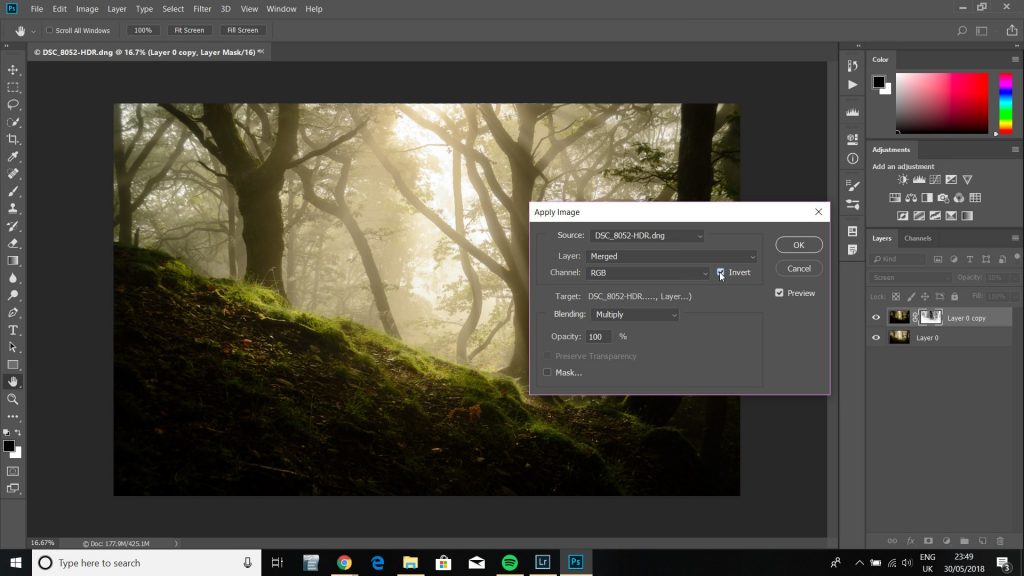
Task: Select the Horizontal Type tool
Action: tap(13, 330)
